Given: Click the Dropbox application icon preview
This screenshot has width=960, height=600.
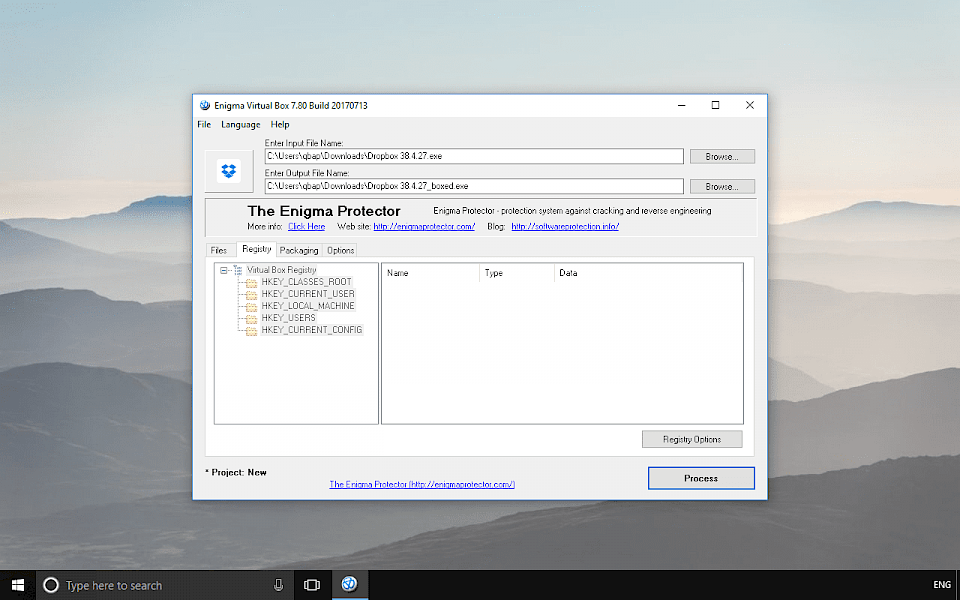Looking at the screenshot, I should tap(229, 171).
